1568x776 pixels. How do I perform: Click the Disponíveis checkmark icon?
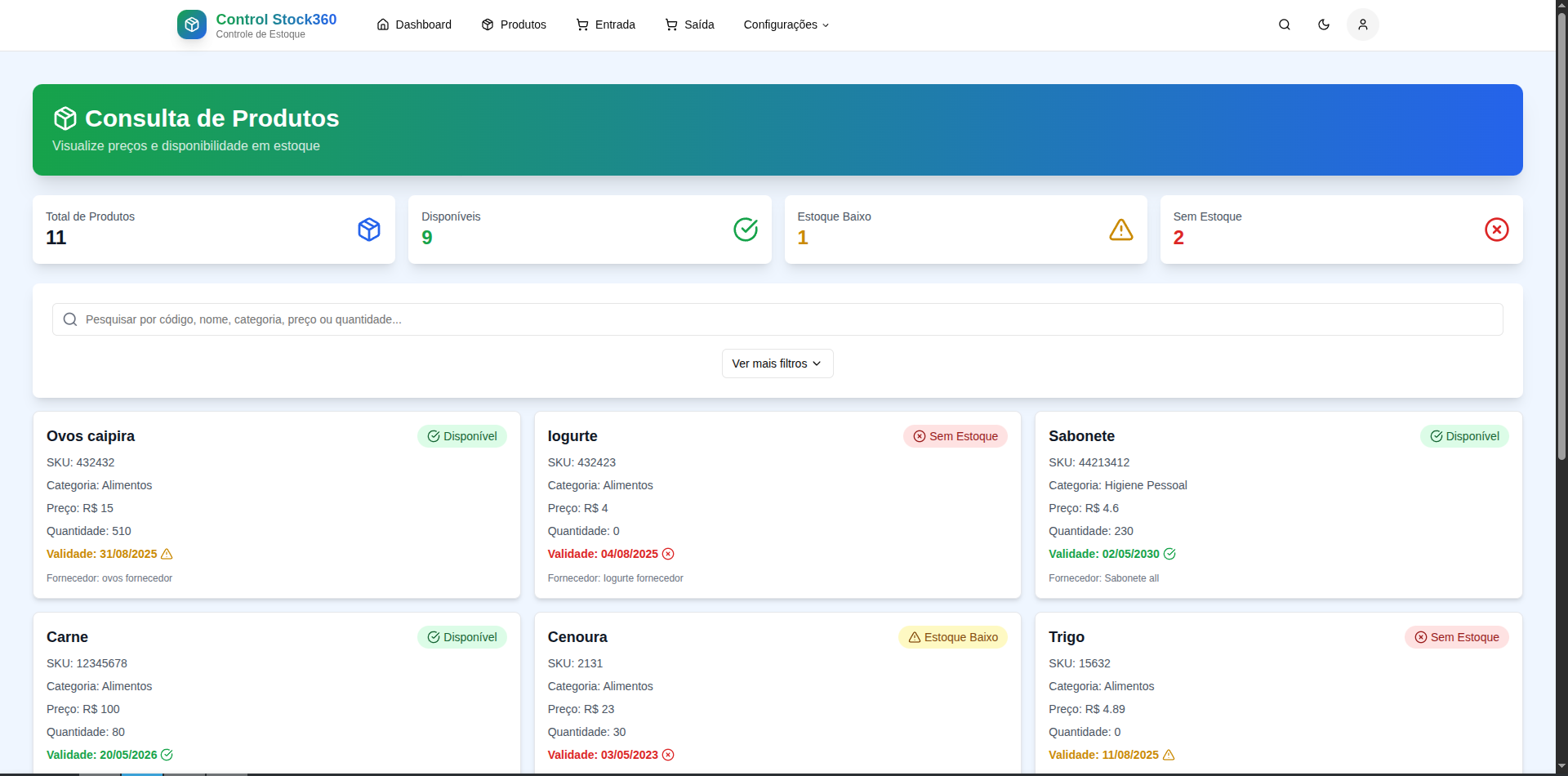pyautogui.click(x=745, y=230)
